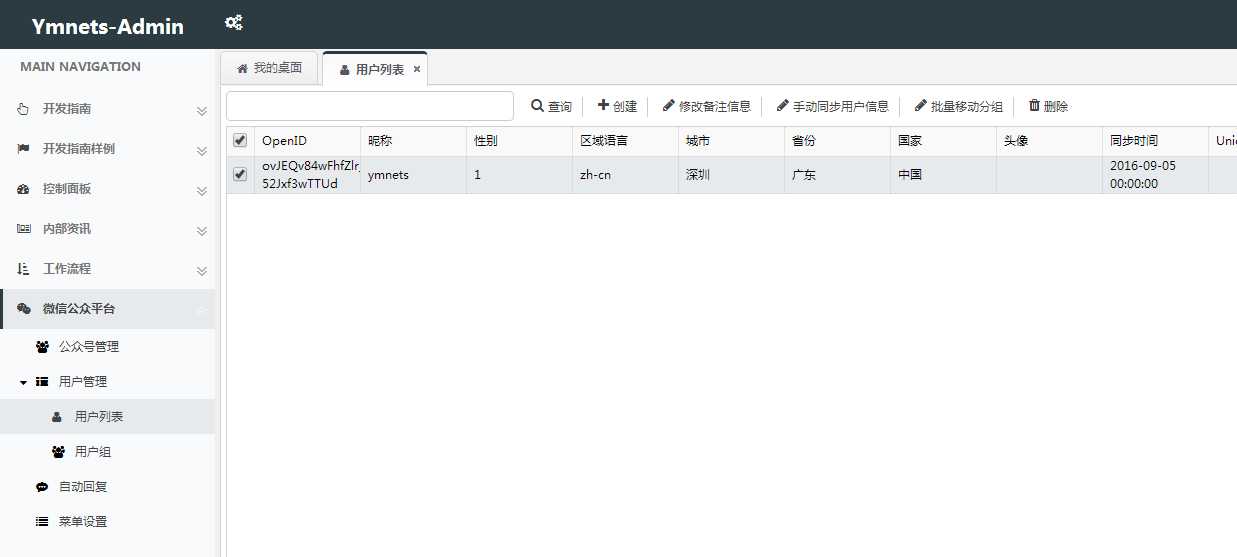Expand the 控制面板 menu chevron
Screen dimensions: 1237x557
click(x=201, y=191)
